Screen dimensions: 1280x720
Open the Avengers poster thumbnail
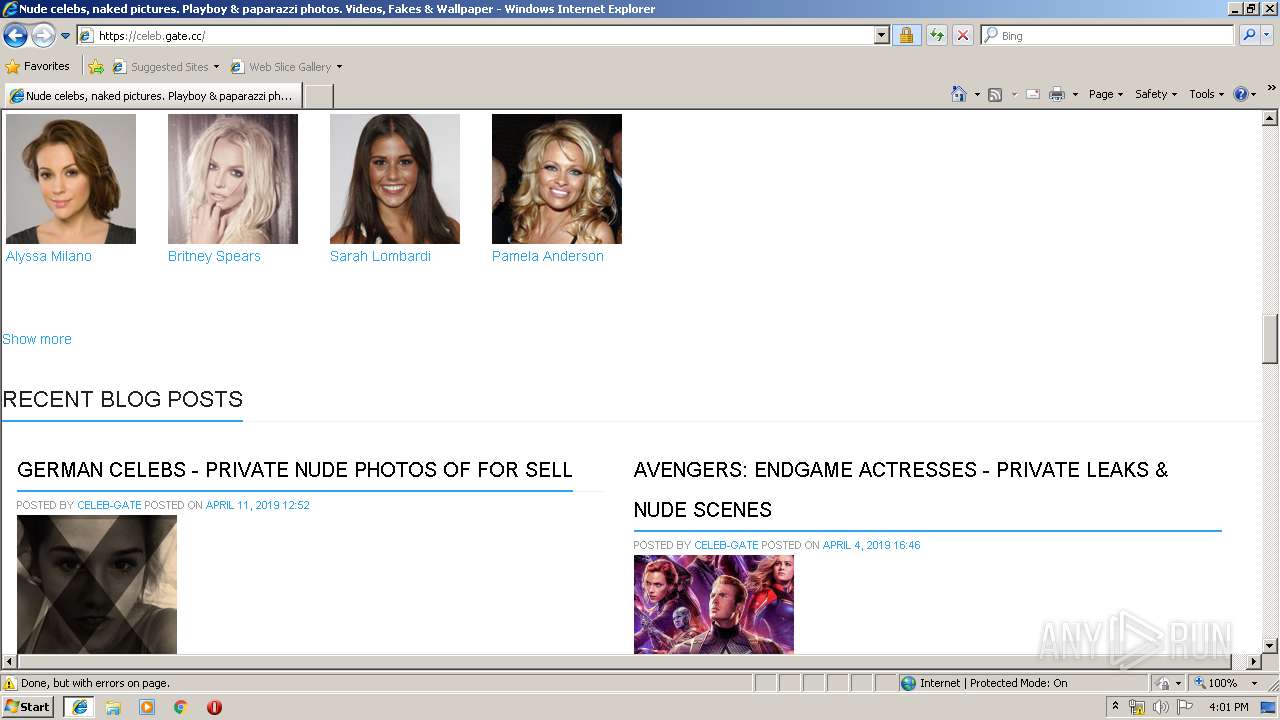pyautogui.click(x=714, y=605)
